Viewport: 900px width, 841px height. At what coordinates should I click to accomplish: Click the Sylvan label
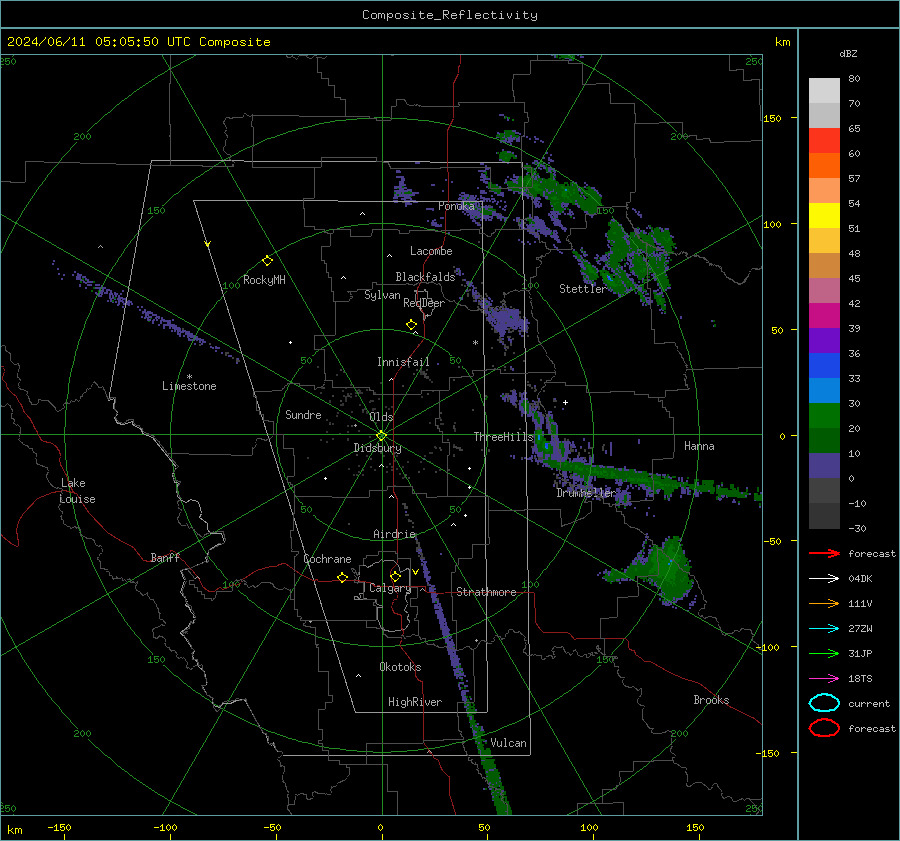pyautogui.click(x=382, y=295)
